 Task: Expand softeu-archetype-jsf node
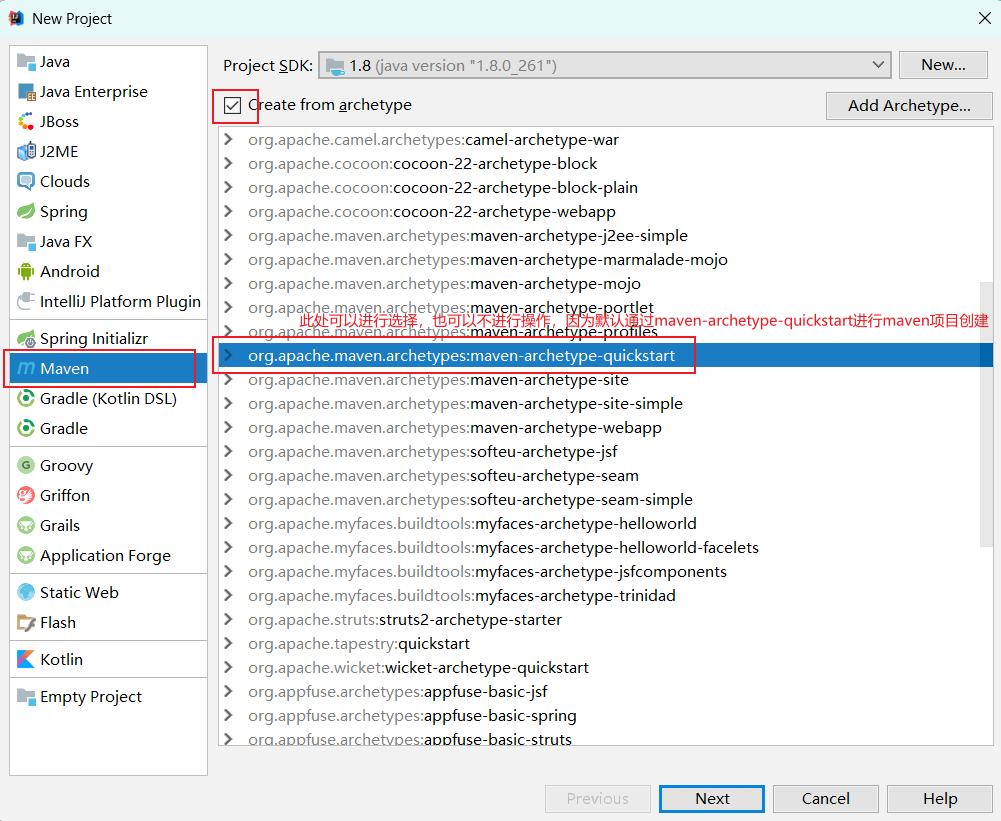coord(229,452)
